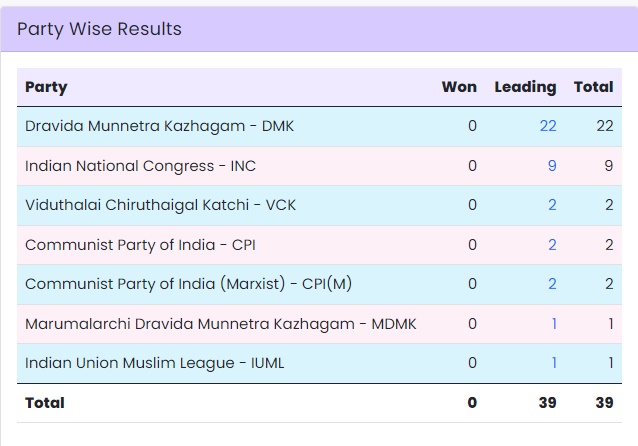638x446 pixels.
Task: Click Viduthalai Chiruthaigal Katchi - VCK party name
Action: click(160, 205)
